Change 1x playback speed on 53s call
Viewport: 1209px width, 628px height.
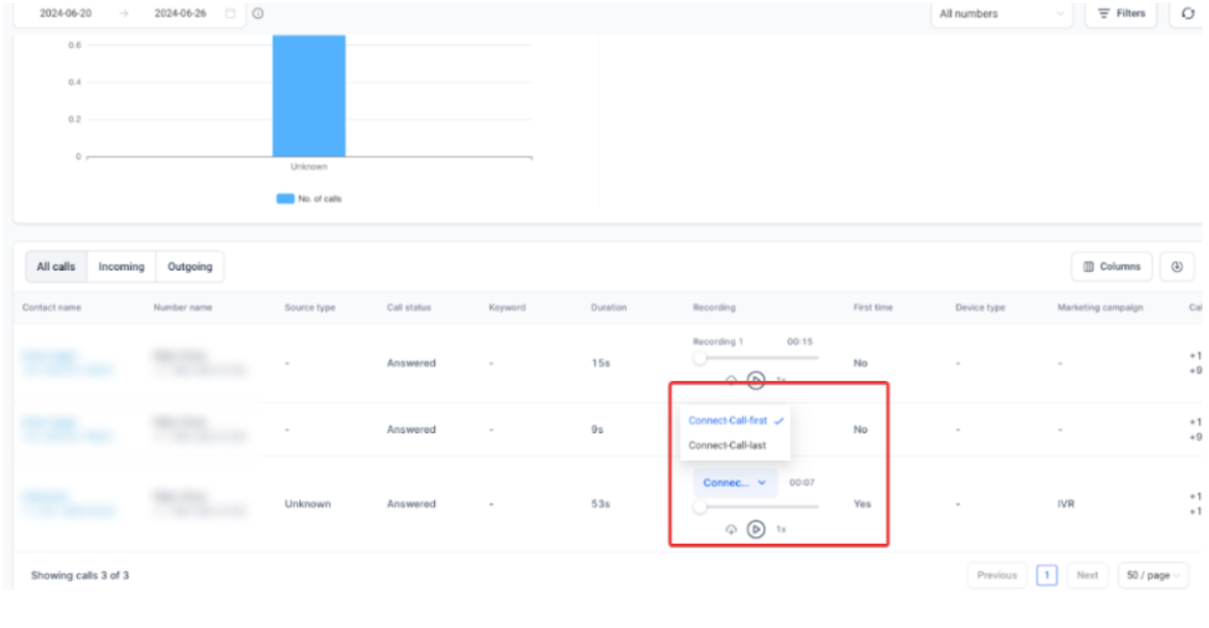(x=781, y=529)
